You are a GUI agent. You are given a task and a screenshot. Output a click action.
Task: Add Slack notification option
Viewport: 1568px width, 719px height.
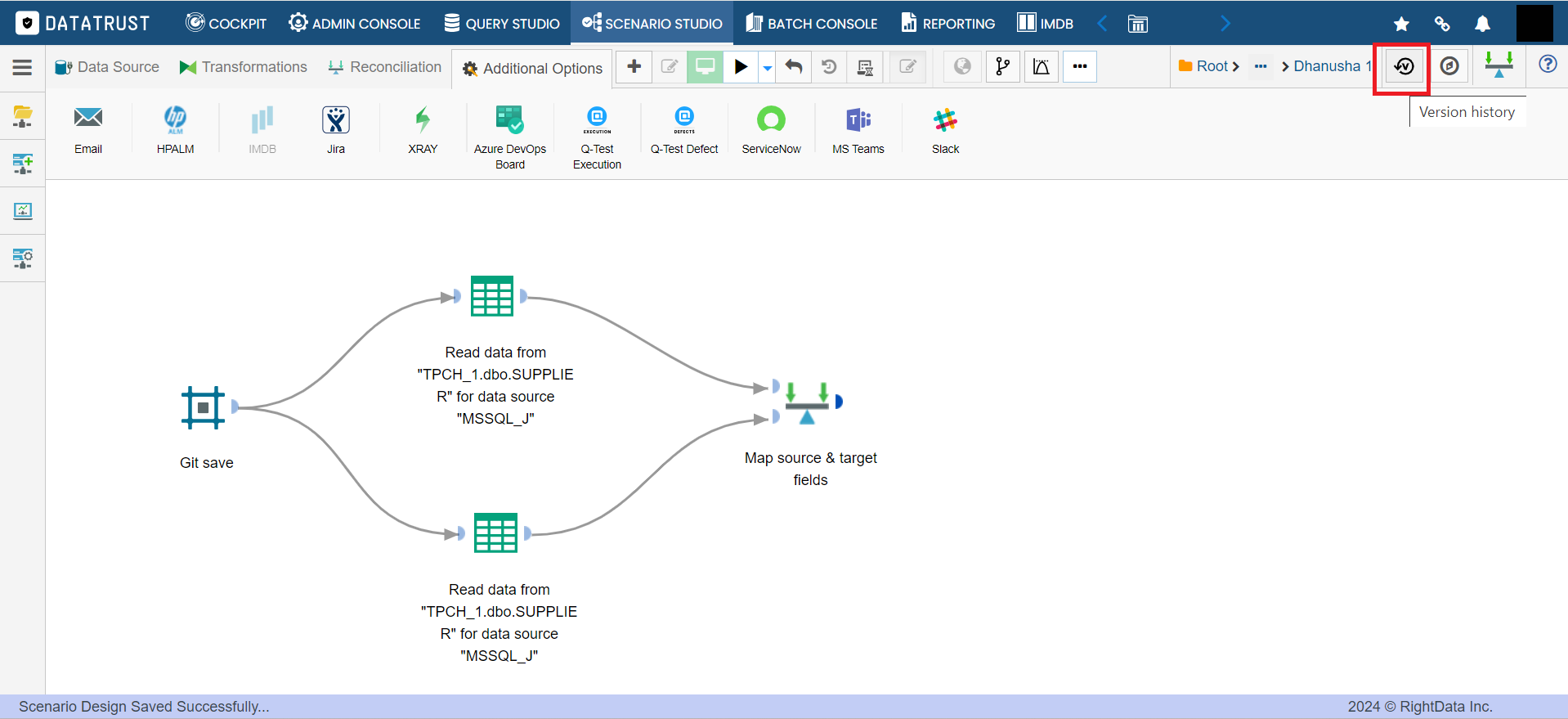[945, 130]
